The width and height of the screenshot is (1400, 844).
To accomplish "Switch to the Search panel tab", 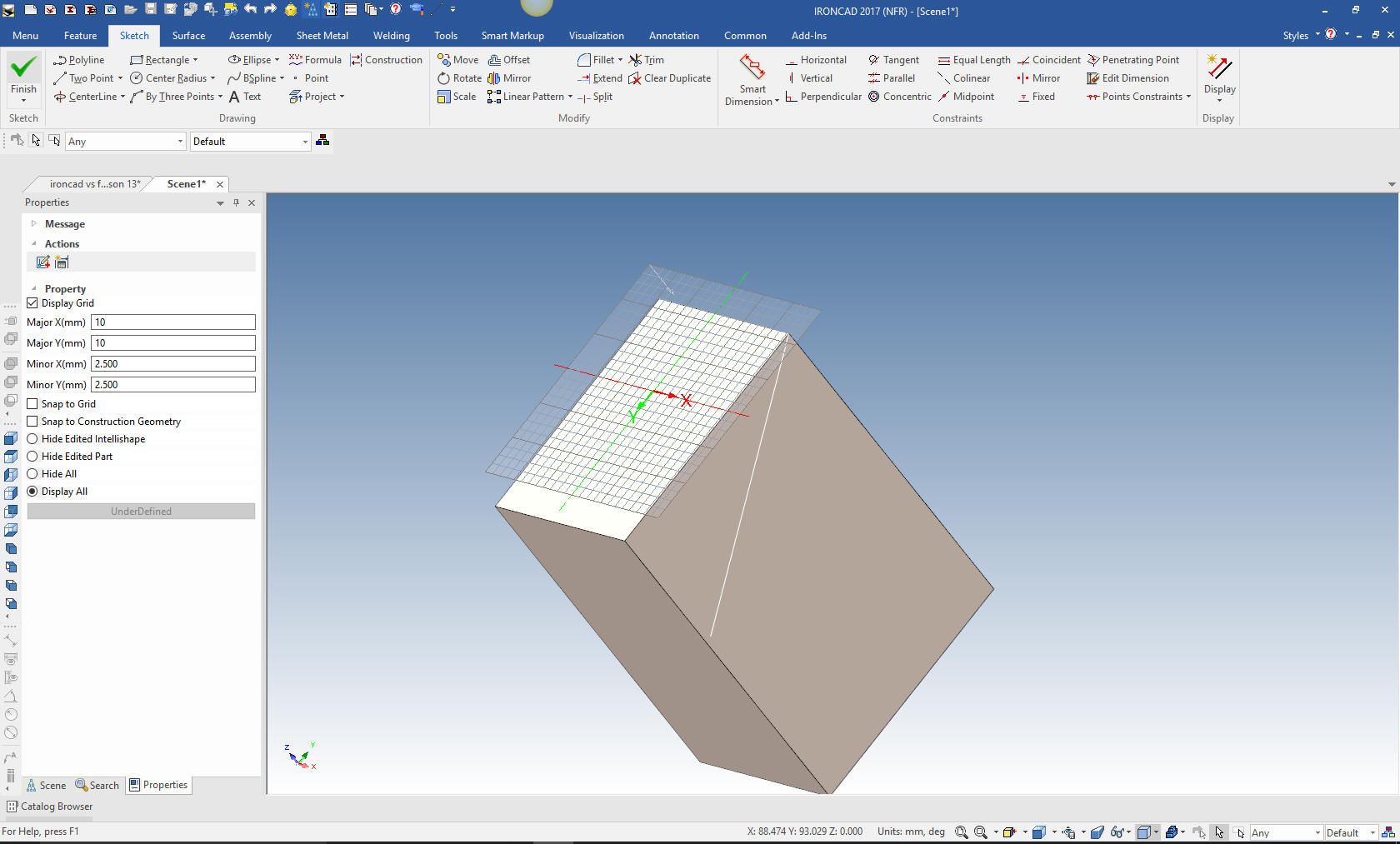I will [x=97, y=786].
